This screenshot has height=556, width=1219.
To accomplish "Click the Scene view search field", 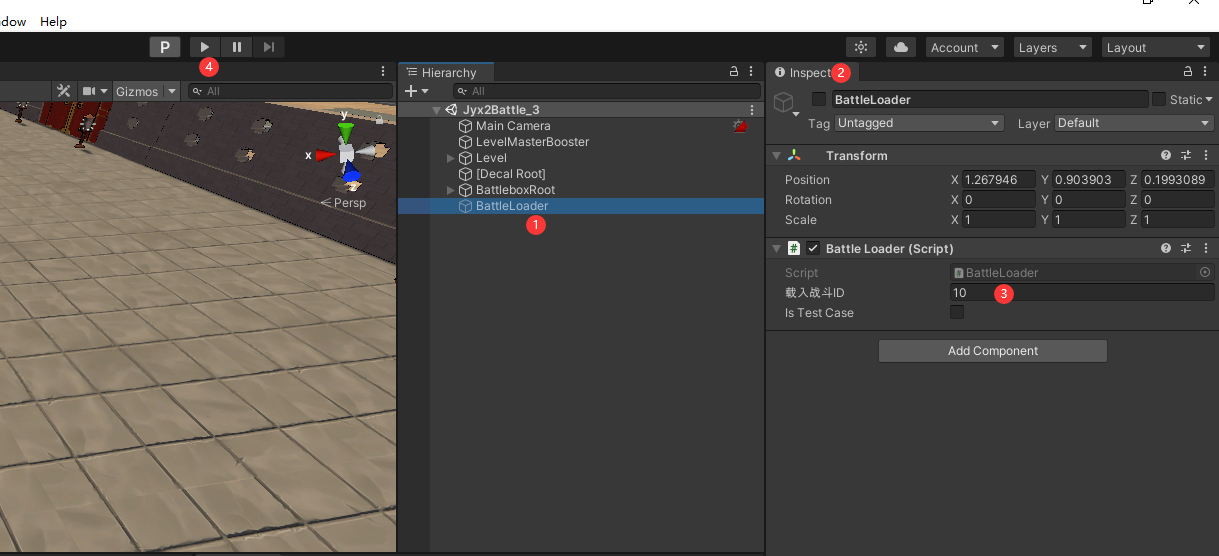I will pos(290,91).
